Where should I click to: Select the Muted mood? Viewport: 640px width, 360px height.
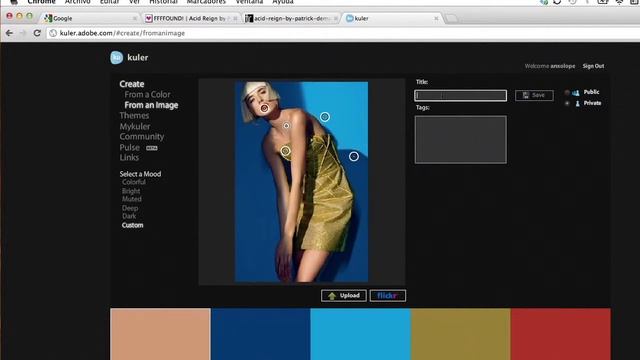(132, 199)
